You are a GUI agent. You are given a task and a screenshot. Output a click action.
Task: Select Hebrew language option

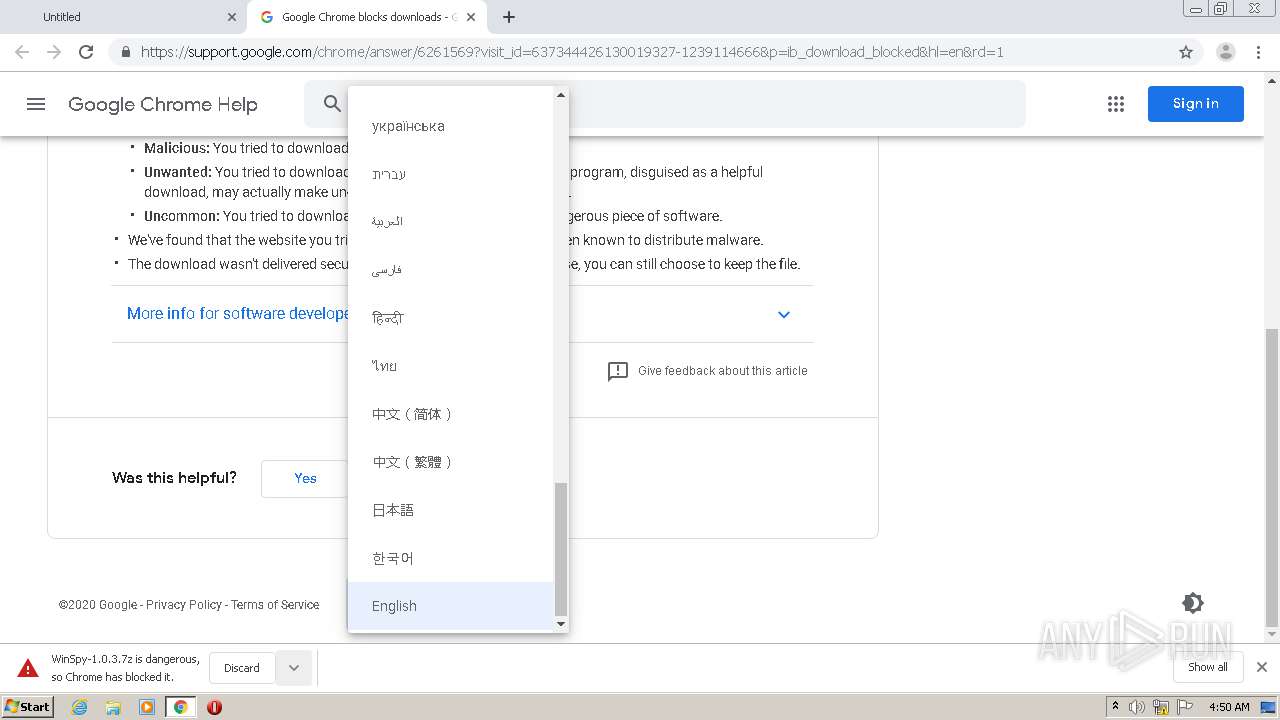[451, 174]
